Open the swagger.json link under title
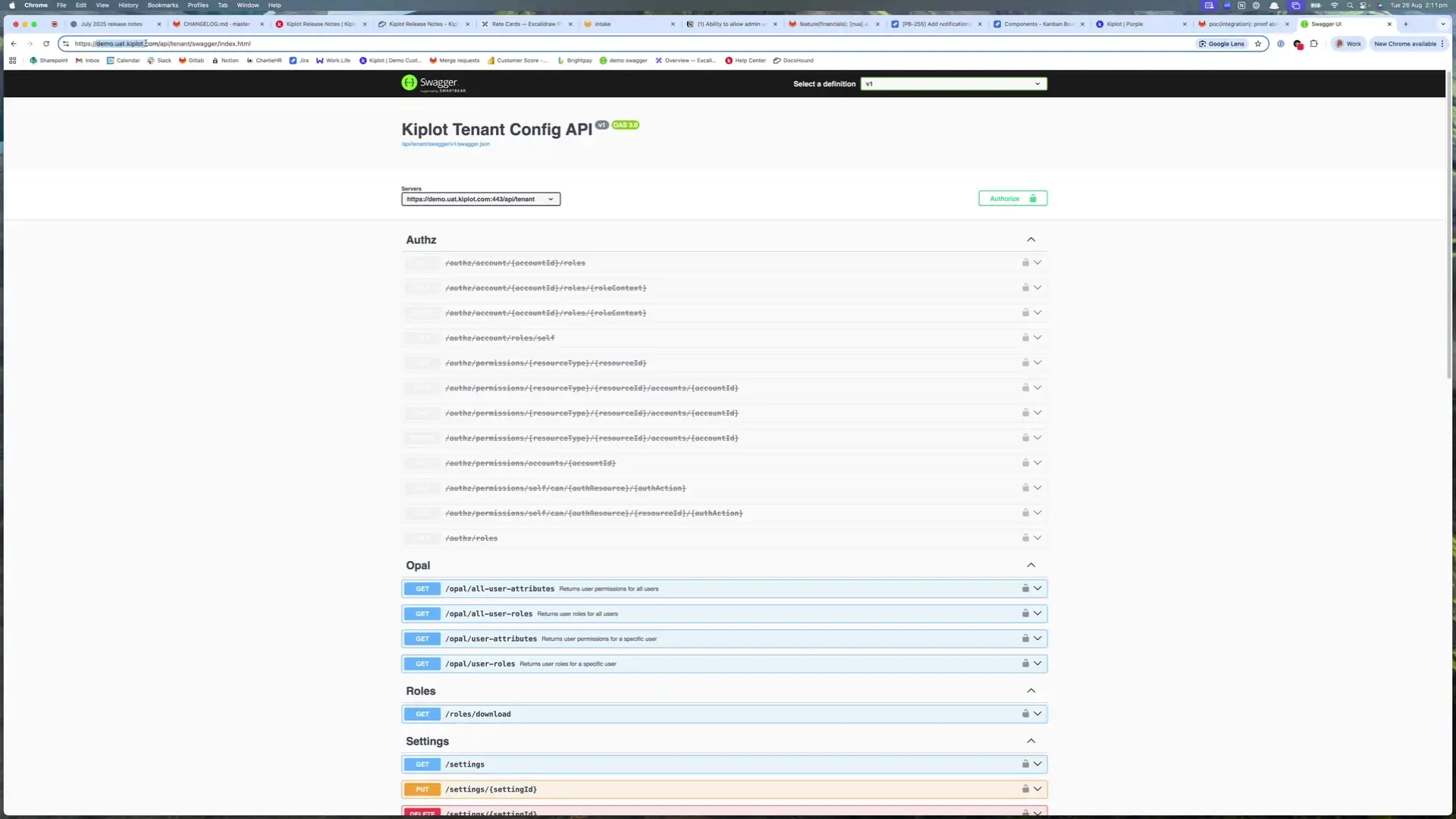 tap(445, 144)
